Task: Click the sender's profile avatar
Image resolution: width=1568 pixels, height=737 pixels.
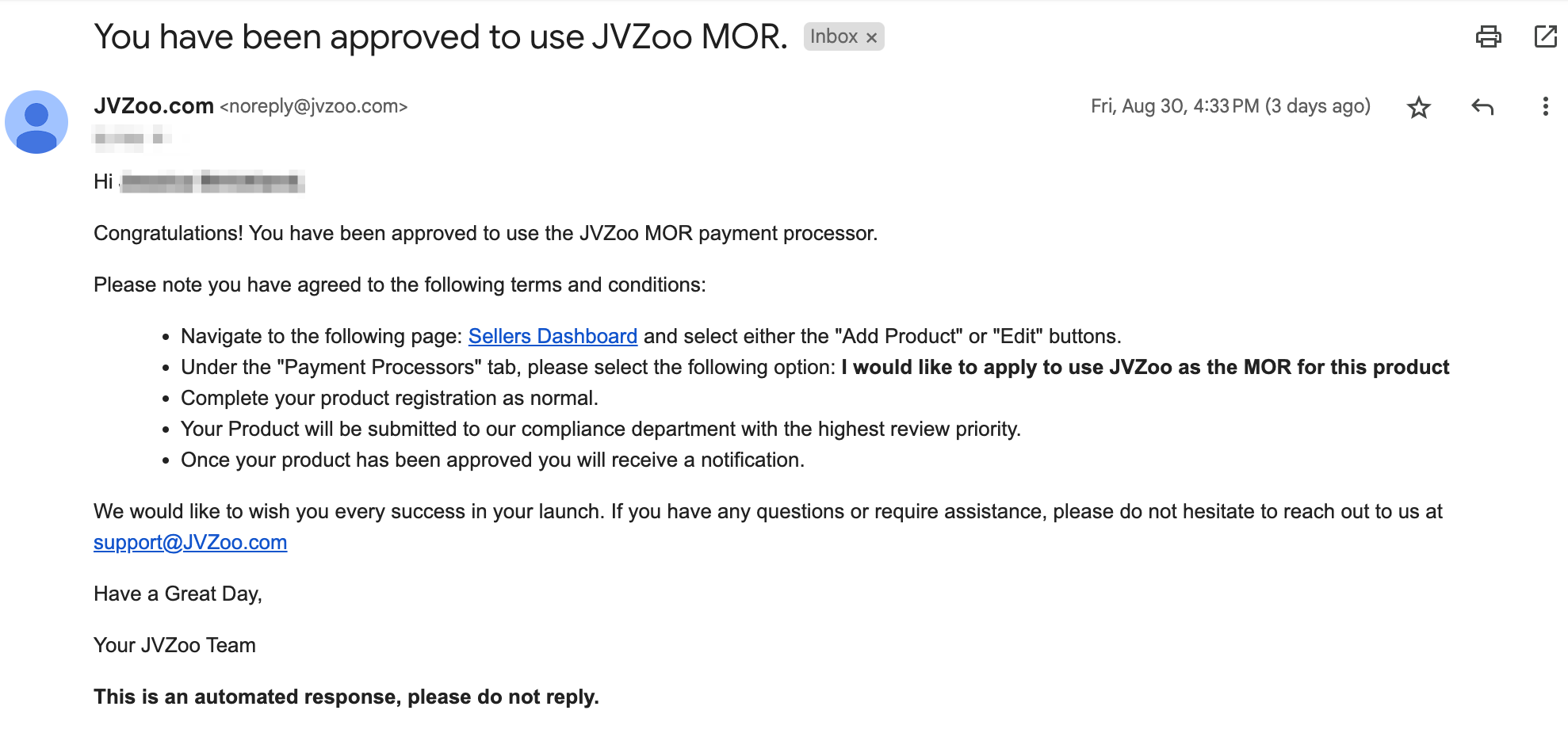Action: [36, 122]
